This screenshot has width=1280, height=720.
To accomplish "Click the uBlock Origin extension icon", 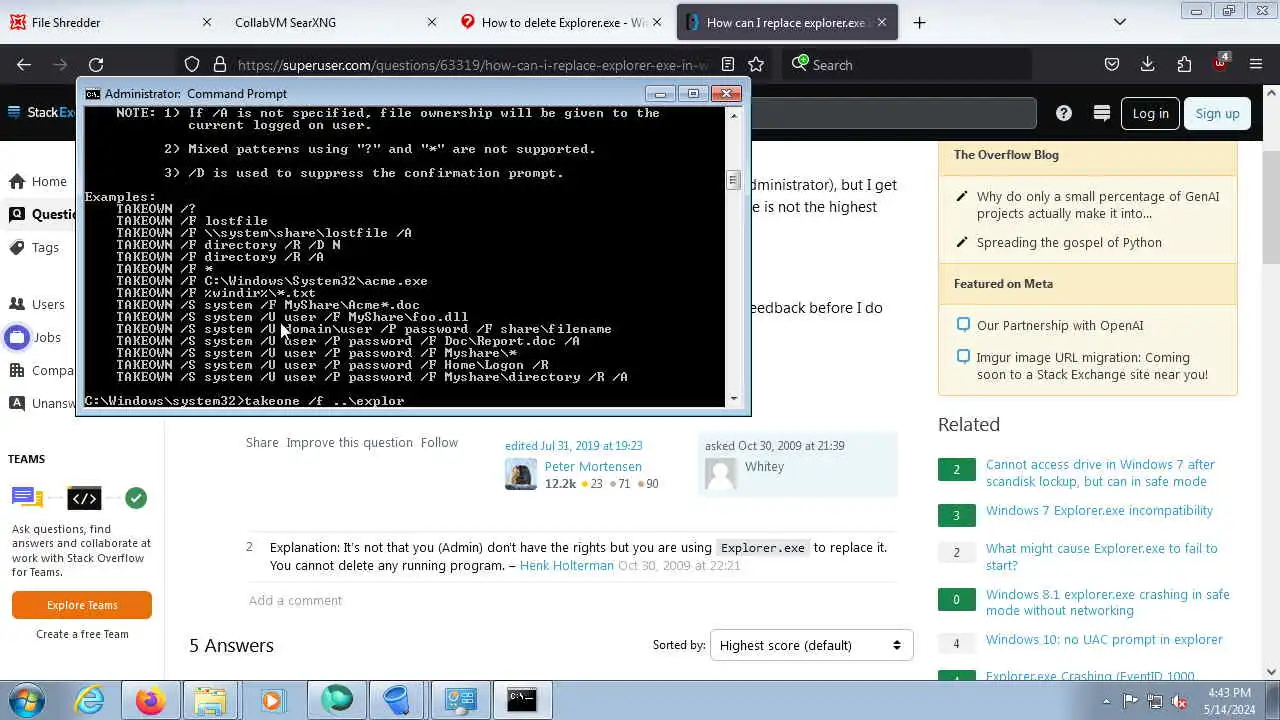I will (1220, 63).
